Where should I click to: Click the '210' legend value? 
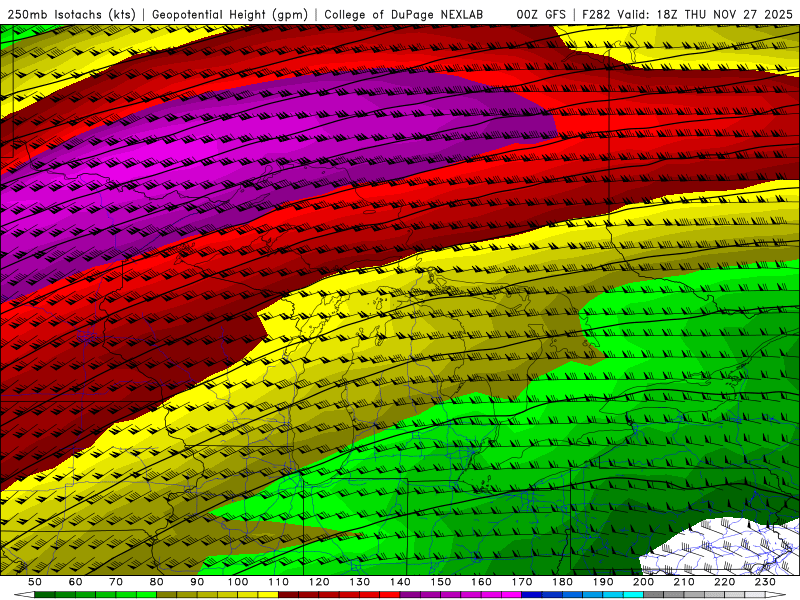pos(684,582)
